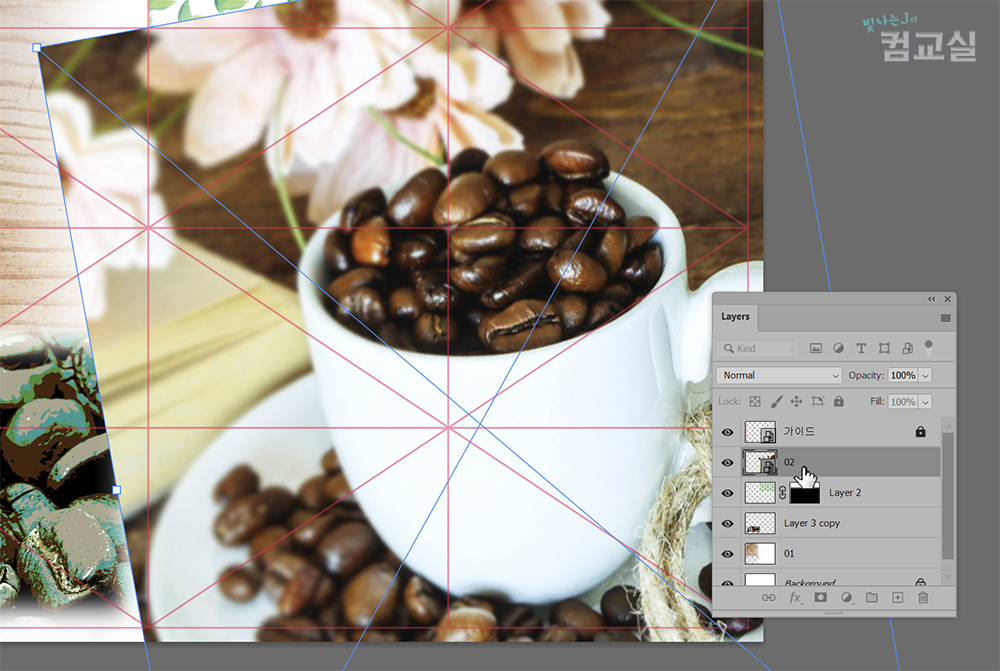Add a layer style with fx icon

(x=795, y=598)
